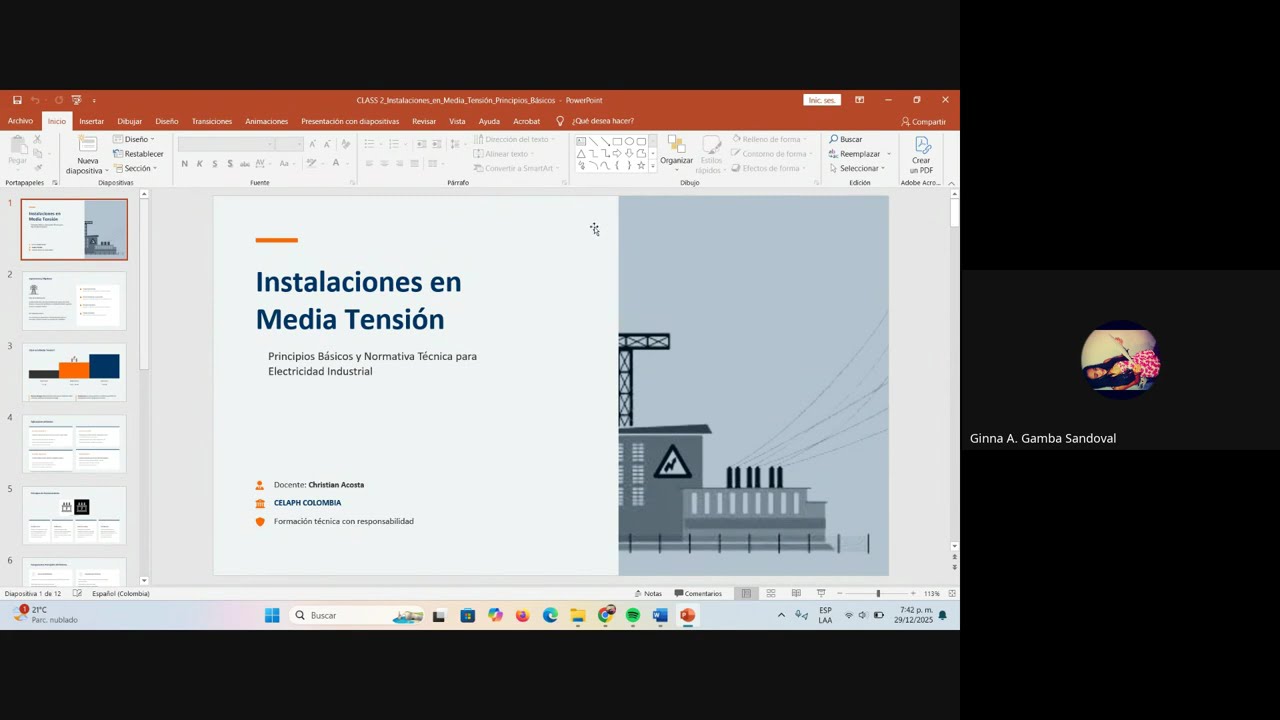
Task: Open the Diseño layout dropdown in Diapositivas group
Action: (x=134, y=139)
